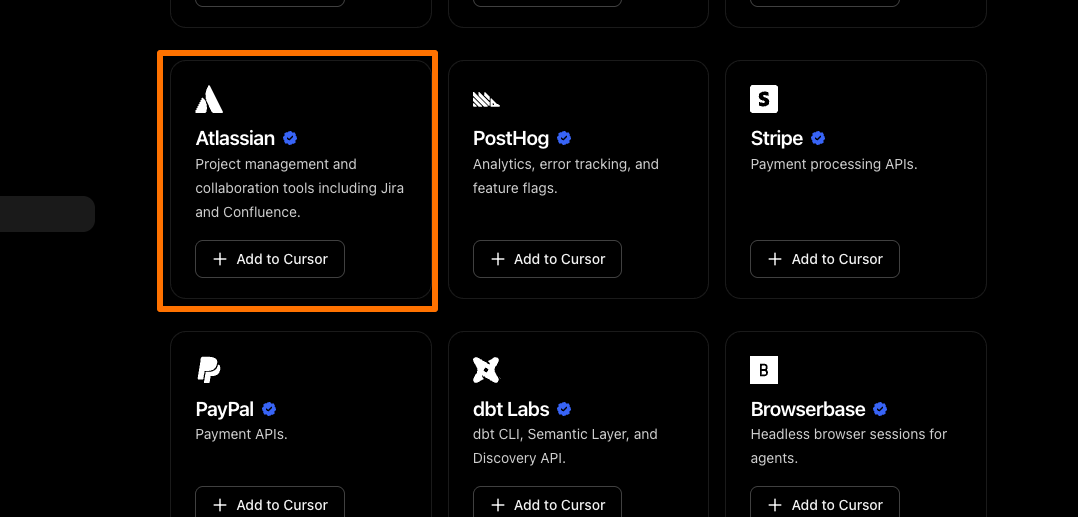Viewport: 1078px width, 517px height.
Task: Select 'dbt CLI, Semantic Layer' description
Action: tap(565, 446)
